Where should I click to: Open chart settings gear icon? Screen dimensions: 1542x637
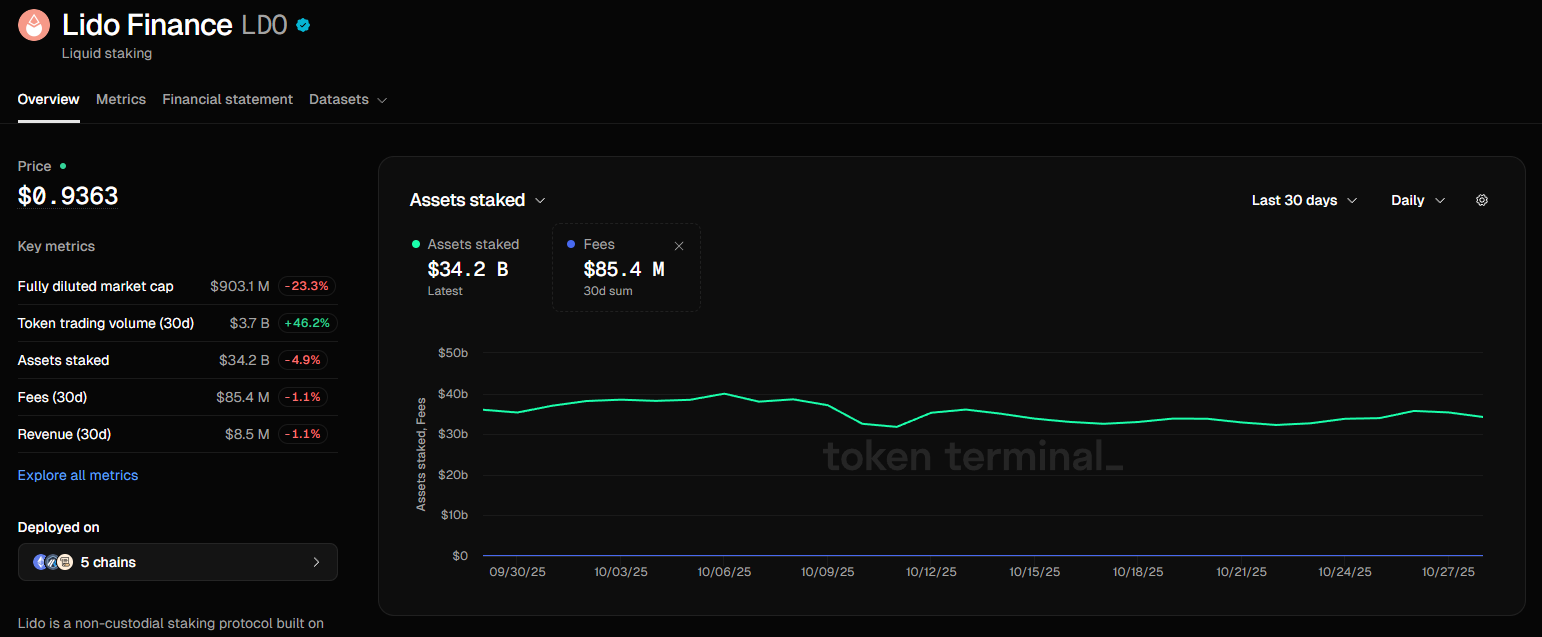[x=1482, y=200]
